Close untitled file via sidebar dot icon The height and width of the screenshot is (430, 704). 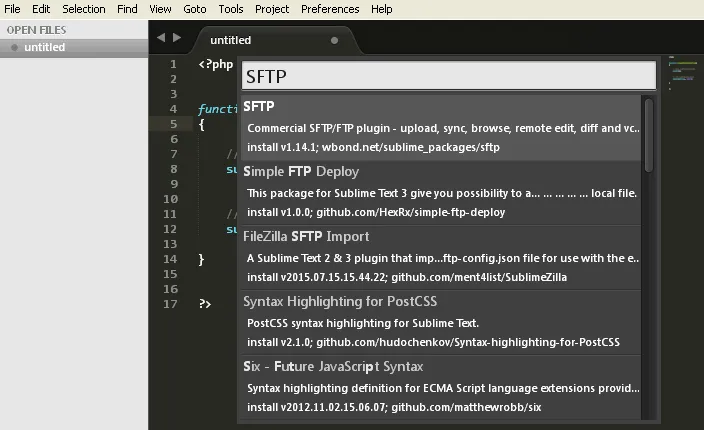click(x=14, y=47)
